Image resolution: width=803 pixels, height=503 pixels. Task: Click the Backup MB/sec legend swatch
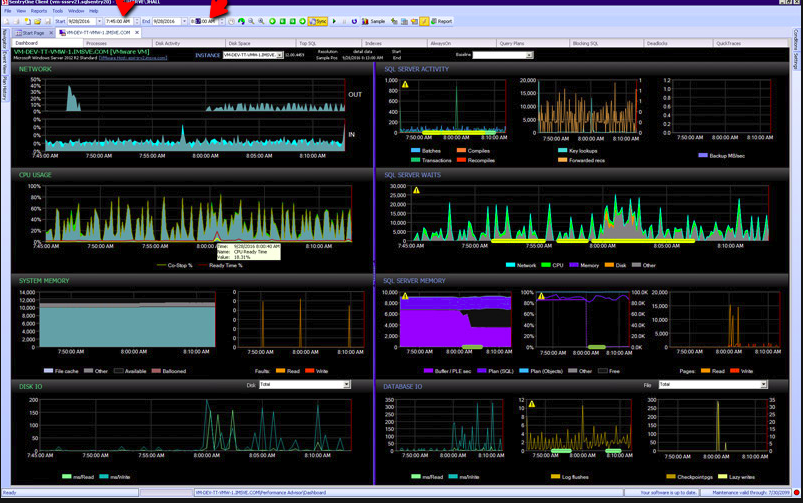pyautogui.click(x=703, y=155)
